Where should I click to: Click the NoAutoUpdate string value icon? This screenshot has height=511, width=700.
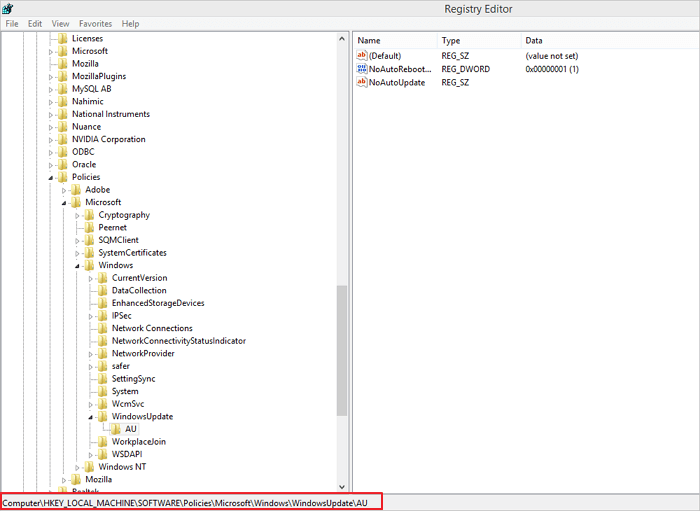point(362,82)
